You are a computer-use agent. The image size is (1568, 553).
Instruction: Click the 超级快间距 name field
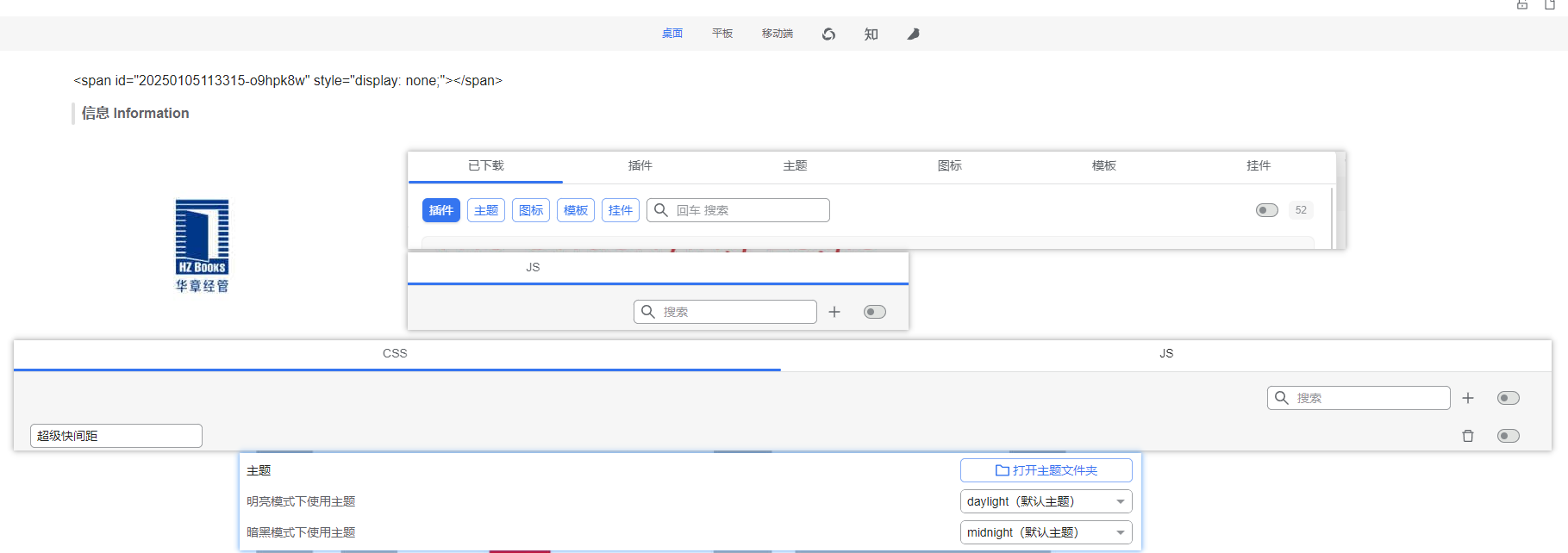tap(116, 436)
